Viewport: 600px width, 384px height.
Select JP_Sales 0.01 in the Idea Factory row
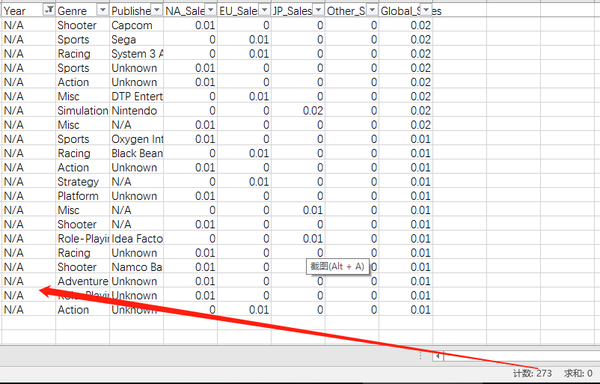(x=298, y=239)
